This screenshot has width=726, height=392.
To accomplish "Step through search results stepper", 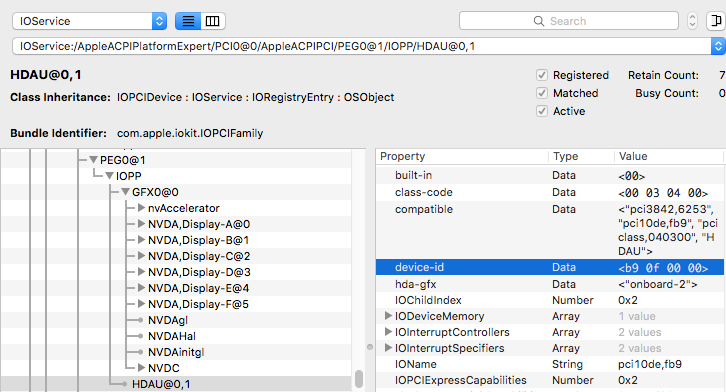I will coord(692,21).
